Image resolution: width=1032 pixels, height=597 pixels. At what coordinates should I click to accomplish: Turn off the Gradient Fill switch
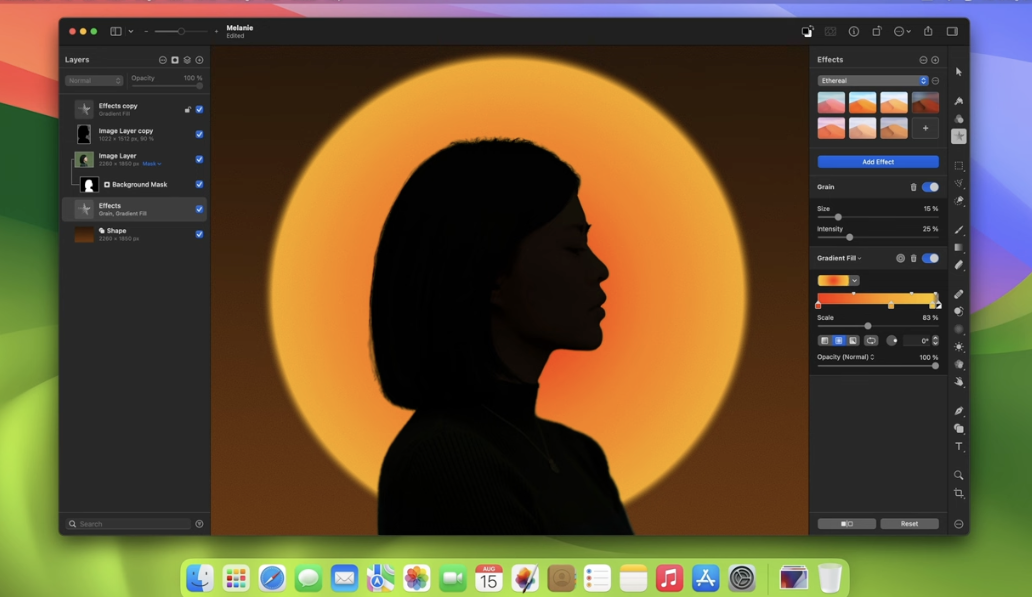(x=930, y=259)
